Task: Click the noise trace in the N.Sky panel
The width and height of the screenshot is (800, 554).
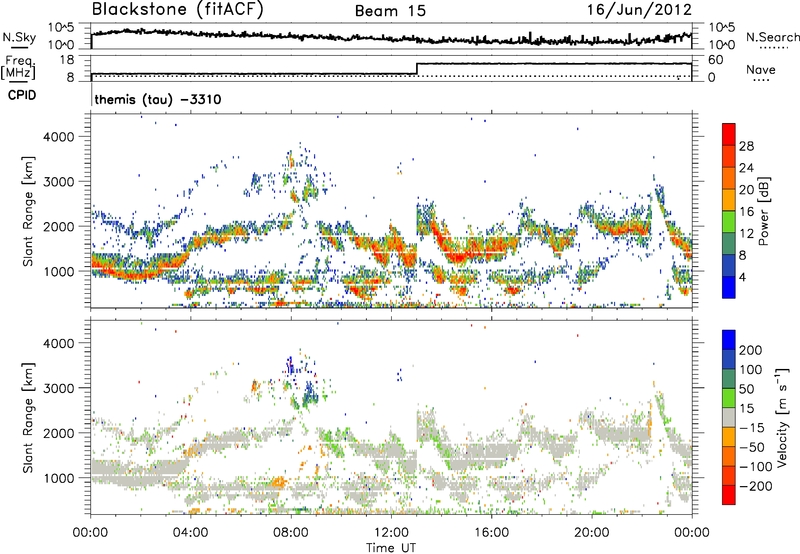Action: (x=391, y=36)
